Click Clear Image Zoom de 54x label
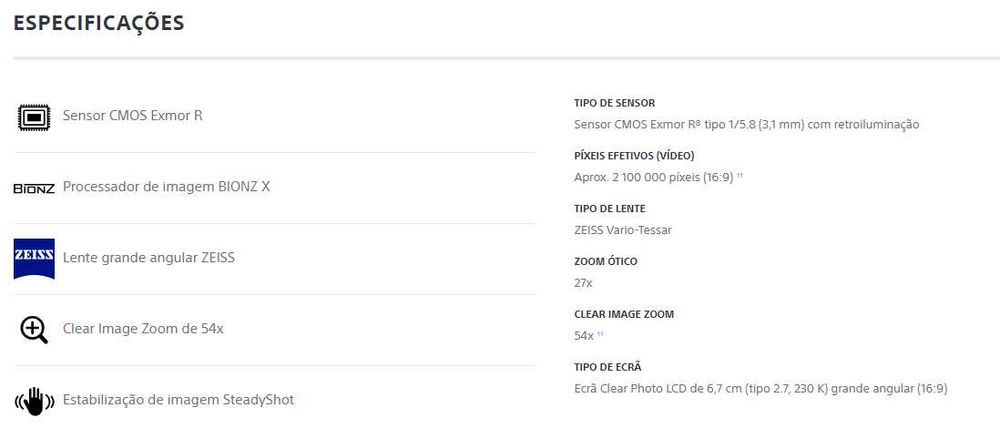This screenshot has width=1000, height=428. (x=143, y=328)
